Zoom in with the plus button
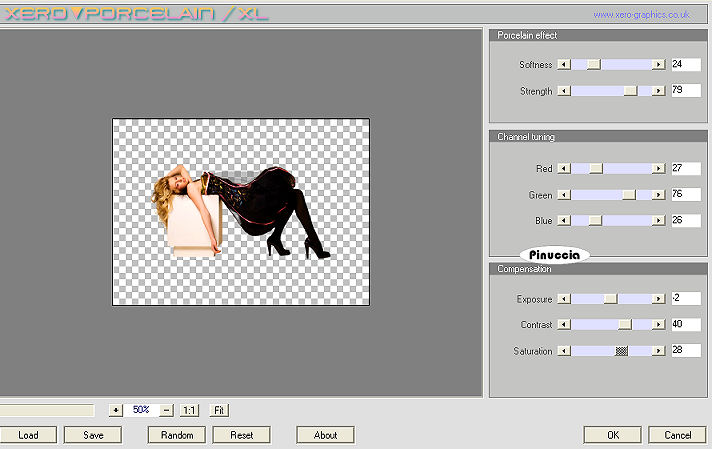The height and width of the screenshot is (449, 712). click(x=116, y=410)
